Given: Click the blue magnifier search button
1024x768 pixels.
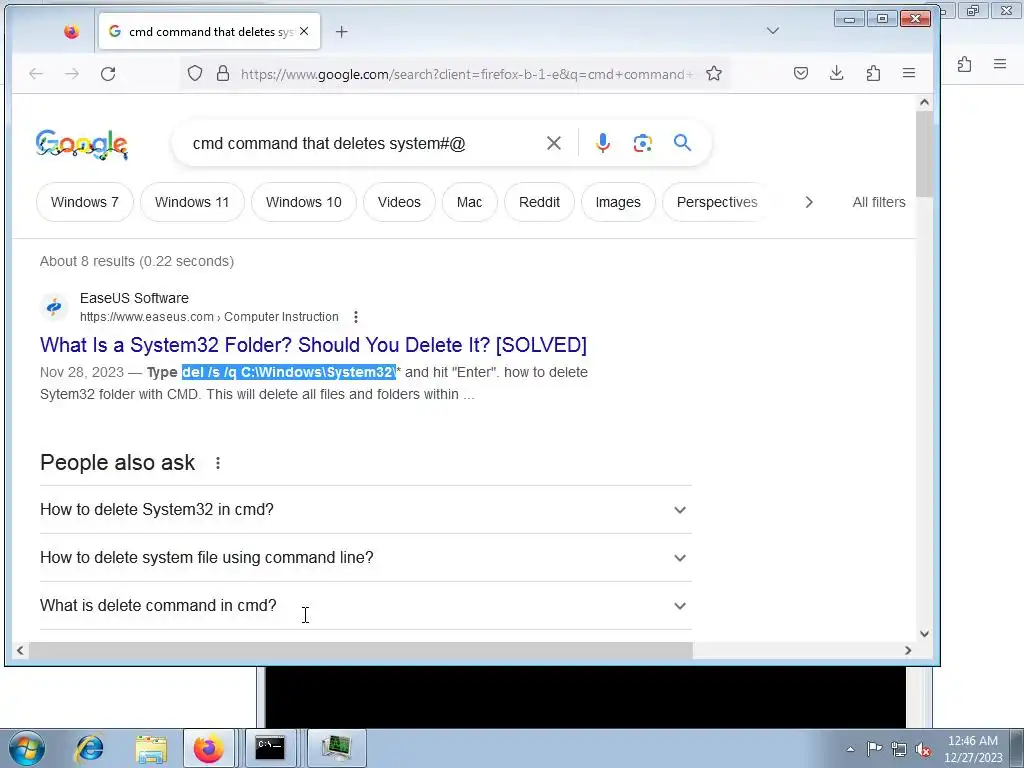Looking at the screenshot, I should pyautogui.click(x=682, y=143).
